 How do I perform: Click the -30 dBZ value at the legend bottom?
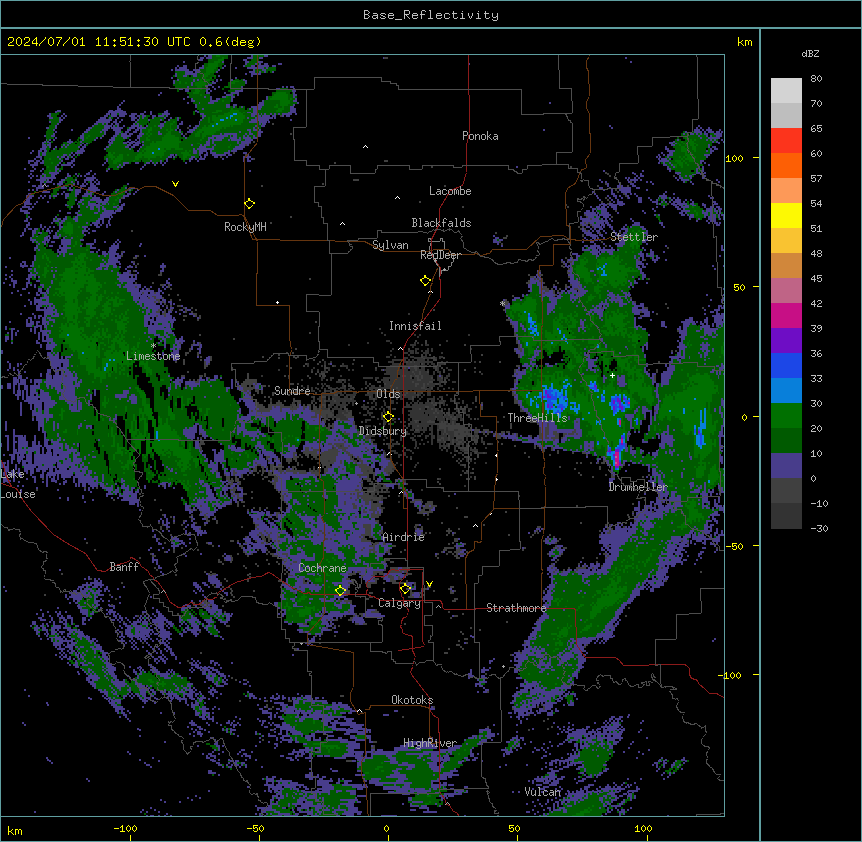819,528
